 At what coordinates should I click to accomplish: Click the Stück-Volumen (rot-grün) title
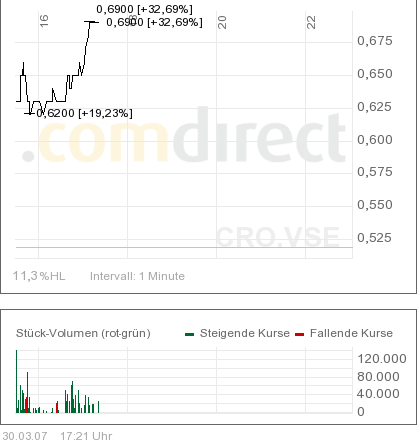[83, 333]
